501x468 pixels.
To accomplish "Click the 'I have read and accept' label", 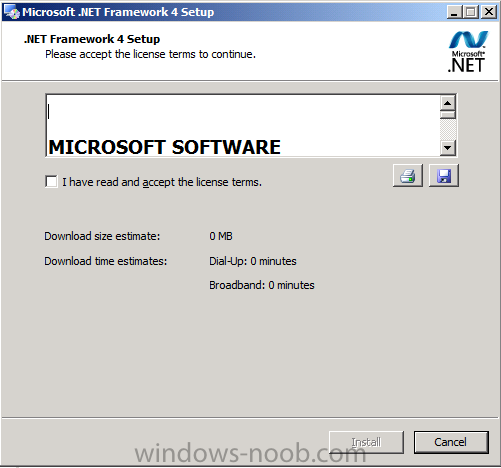I will (x=162, y=182).
